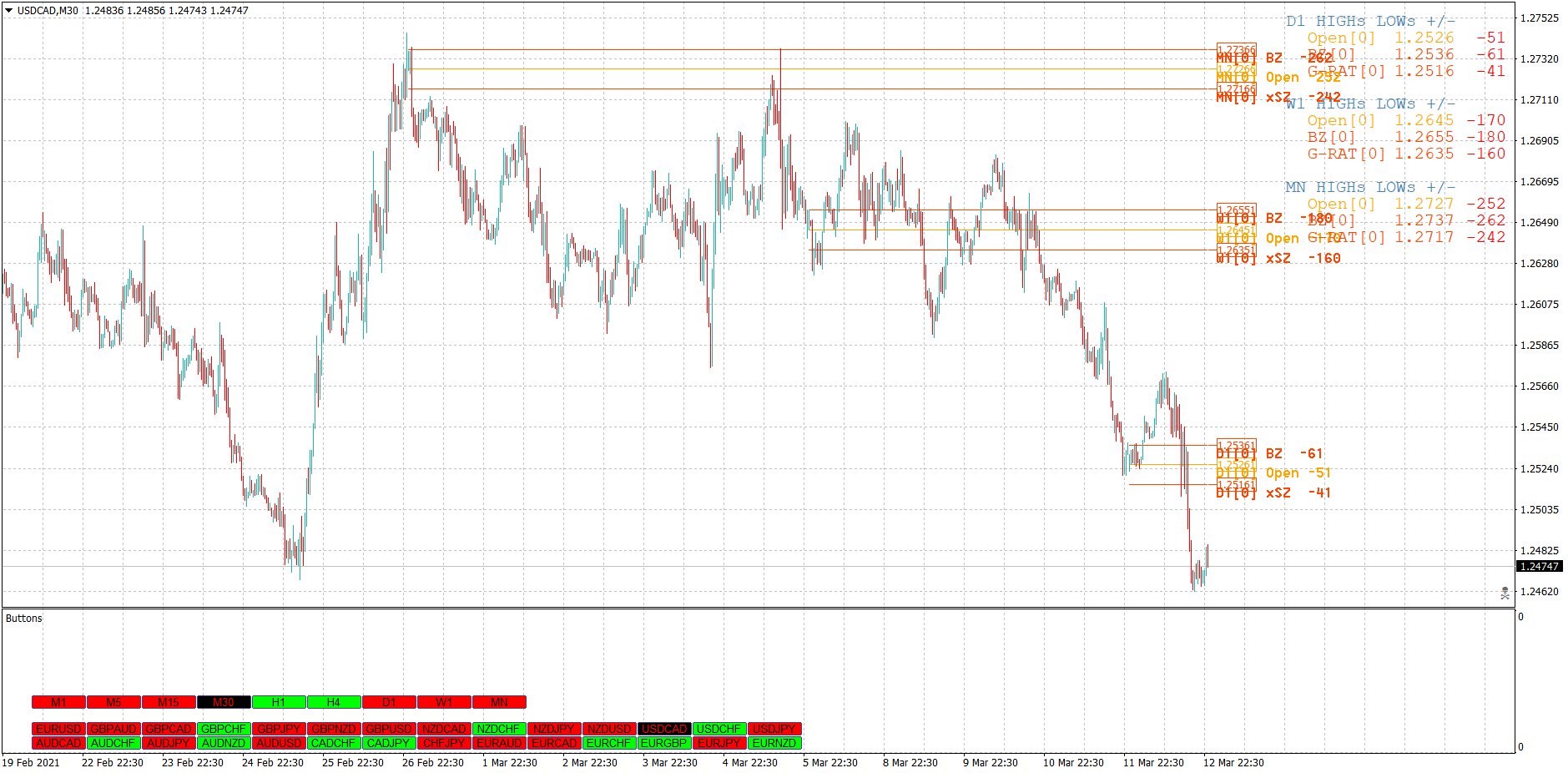Click the EURNZD symbol button
Viewport: 1568px width, 773px height.
(x=774, y=741)
